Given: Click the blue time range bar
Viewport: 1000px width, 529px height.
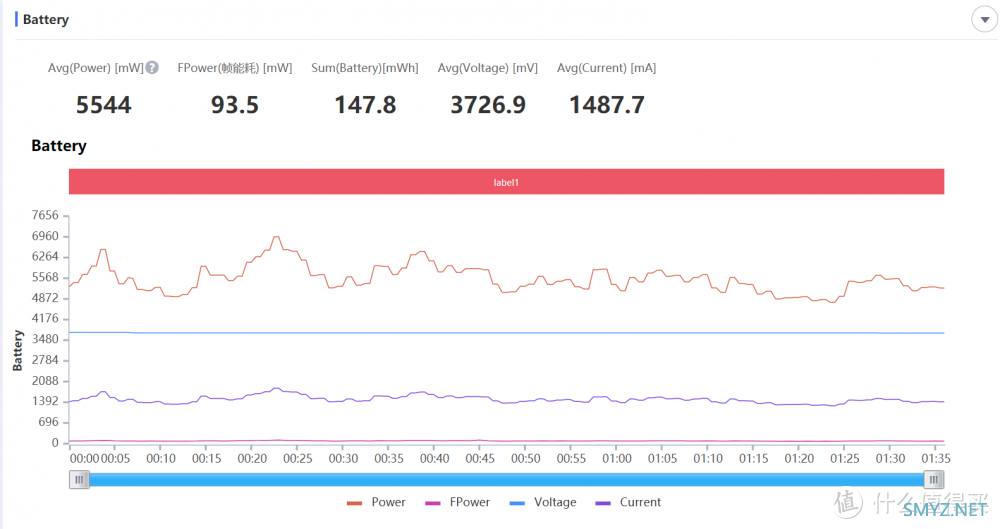Looking at the screenshot, I should tap(506, 480).
